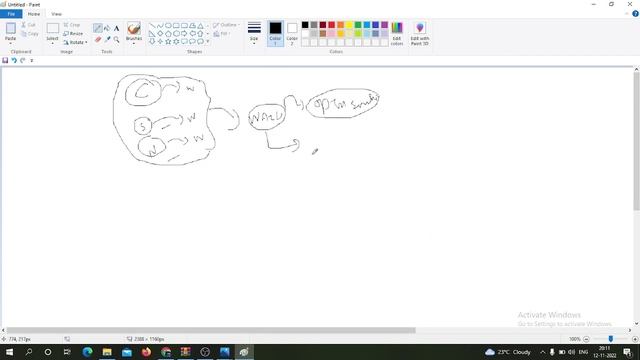Image resolution: width=640 pixels, height=360 pixels.
Task: Pick the orange color swatch
Action: tap(340, 25)
